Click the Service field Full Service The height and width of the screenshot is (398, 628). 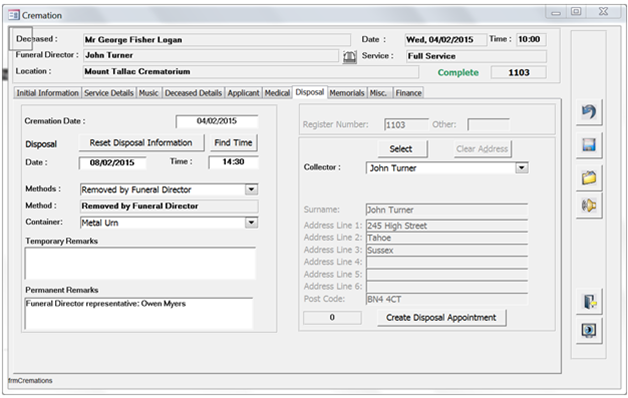(x=476, y=56)
